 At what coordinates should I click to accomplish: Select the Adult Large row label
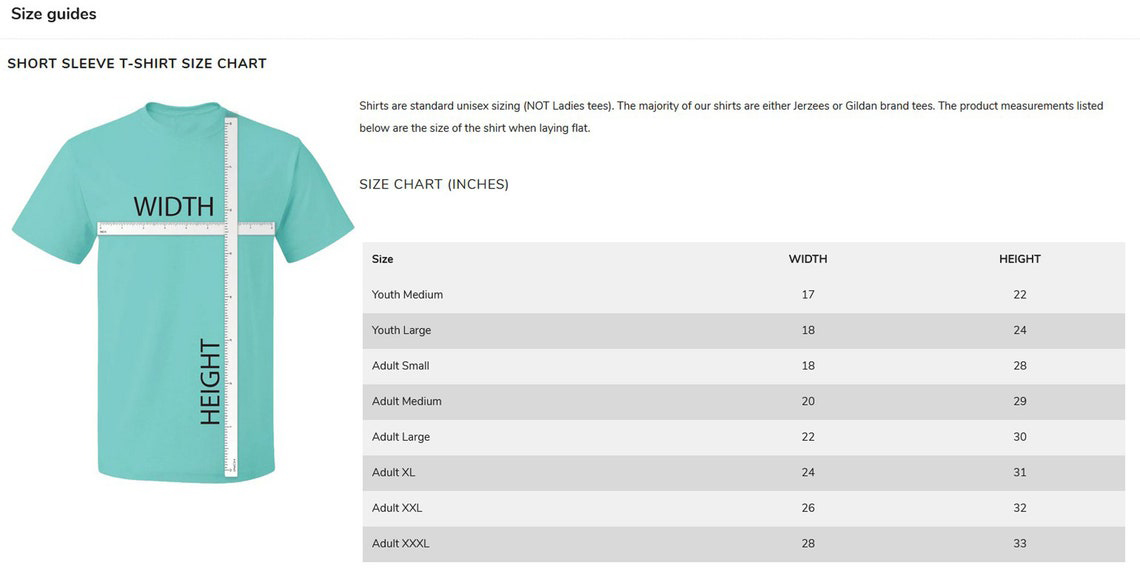400,437
